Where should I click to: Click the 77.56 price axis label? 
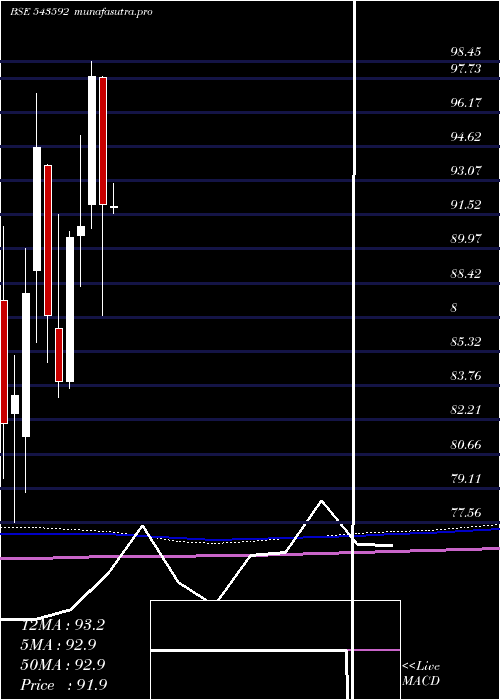466,512
